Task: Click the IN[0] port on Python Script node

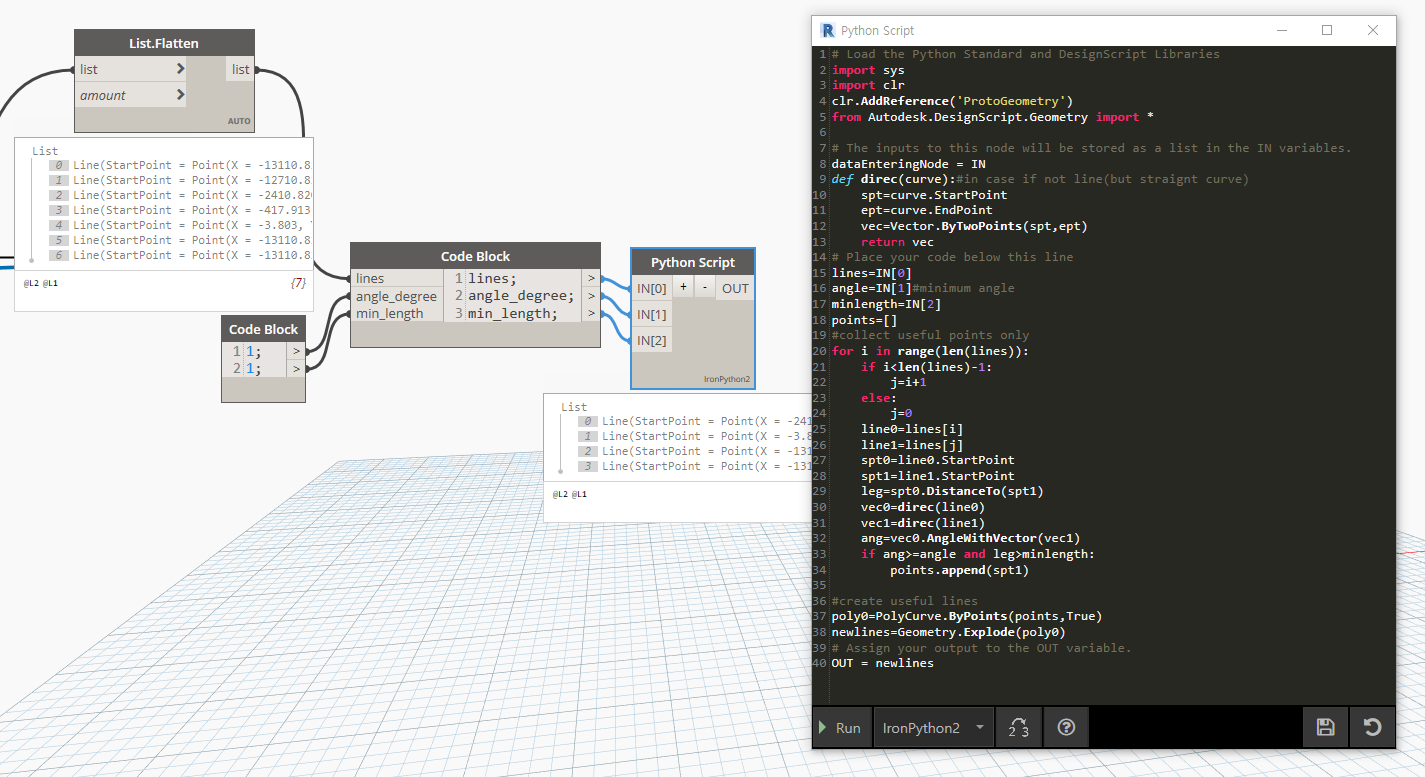Action: pos(651,288)
